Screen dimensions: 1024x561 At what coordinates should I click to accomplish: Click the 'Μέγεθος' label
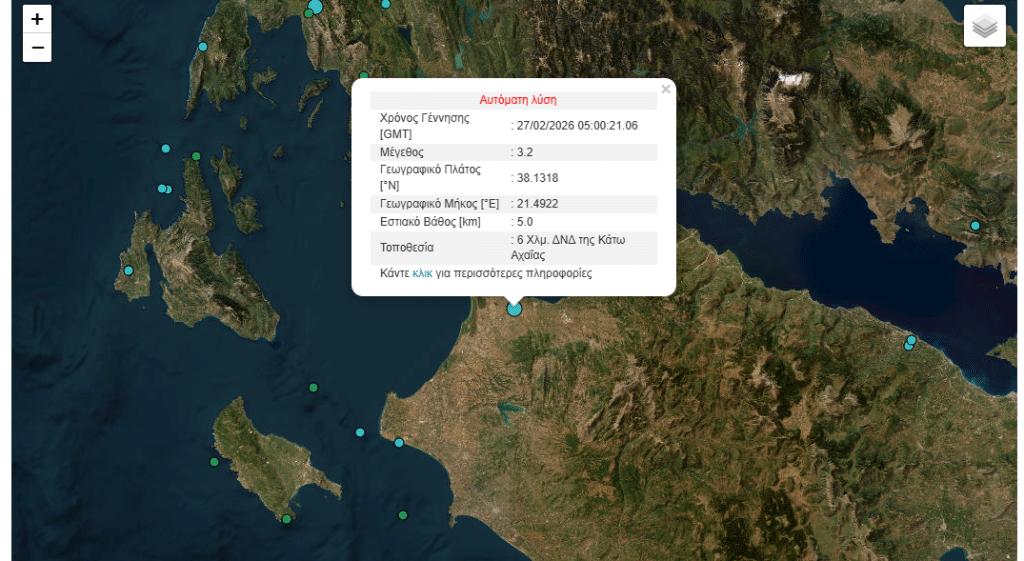(402, 152)
